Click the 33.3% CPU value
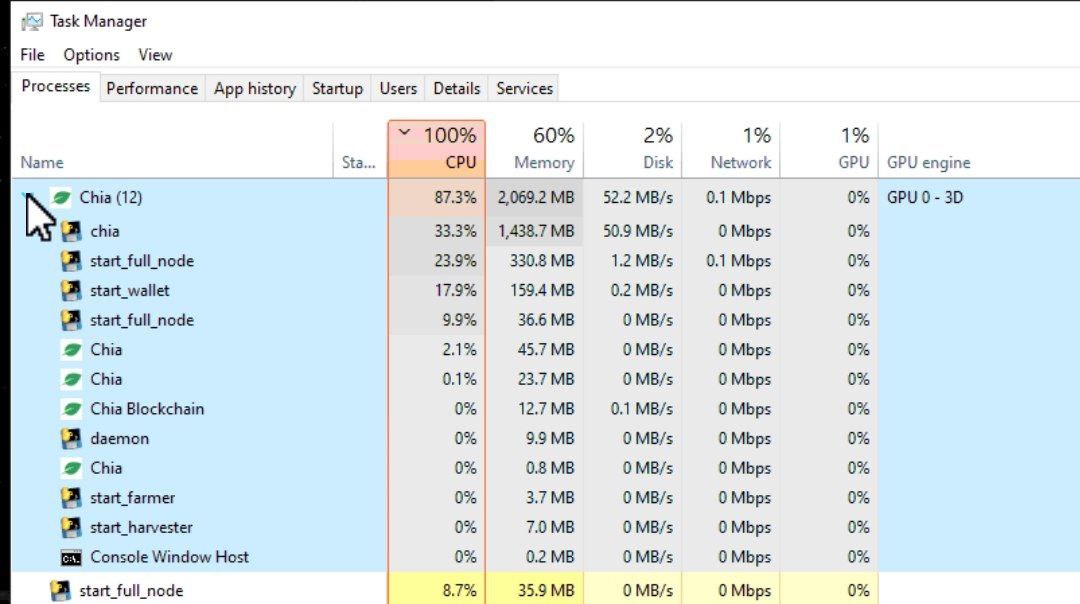This screenshot has width=1080, height=604. [455, 231]
